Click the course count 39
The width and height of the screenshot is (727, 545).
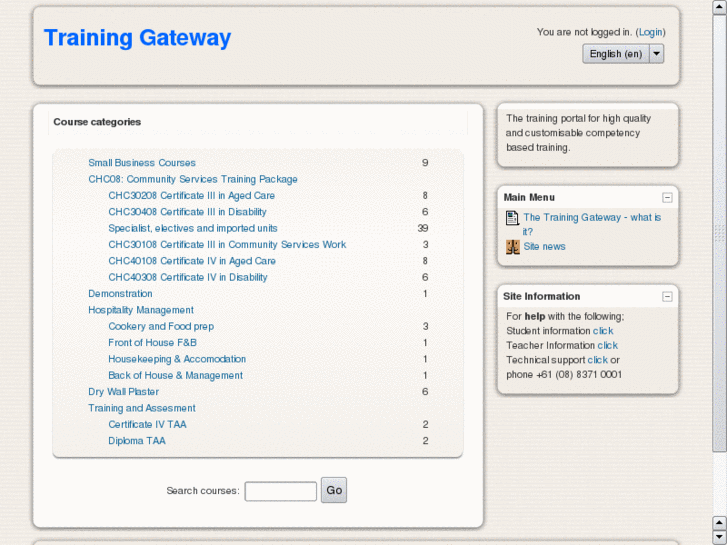click(x=423, y=228)
